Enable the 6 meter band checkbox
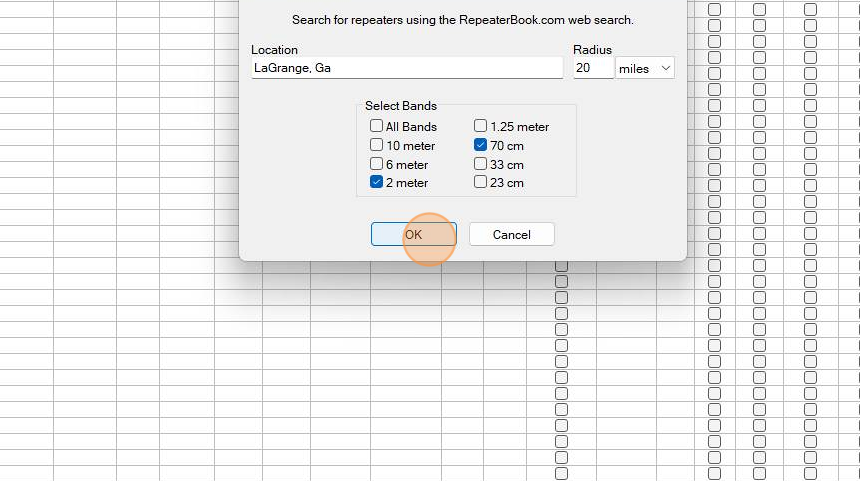 [x=376, y=163]
